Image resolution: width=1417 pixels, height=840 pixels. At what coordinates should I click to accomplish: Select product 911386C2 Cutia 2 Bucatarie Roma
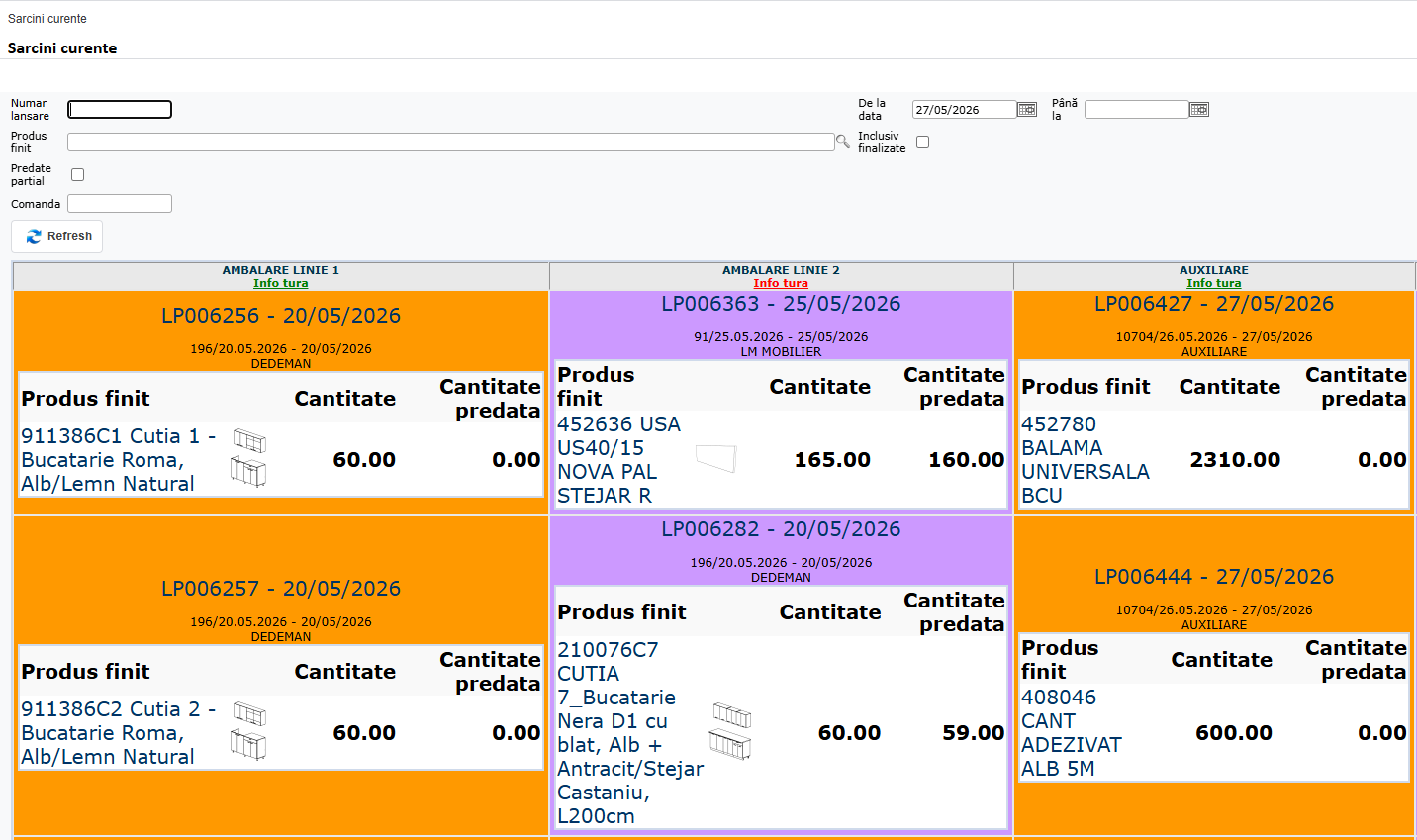119,733
